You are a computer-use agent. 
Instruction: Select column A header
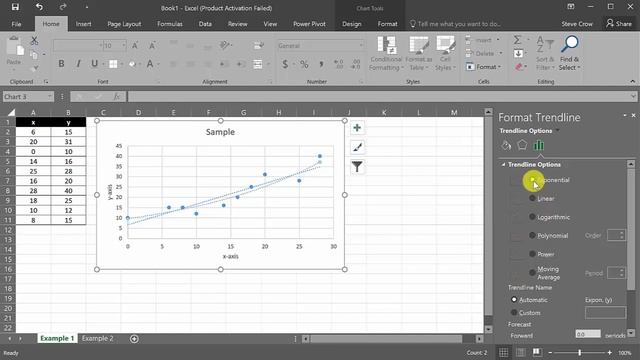click(x=33, y=112)
